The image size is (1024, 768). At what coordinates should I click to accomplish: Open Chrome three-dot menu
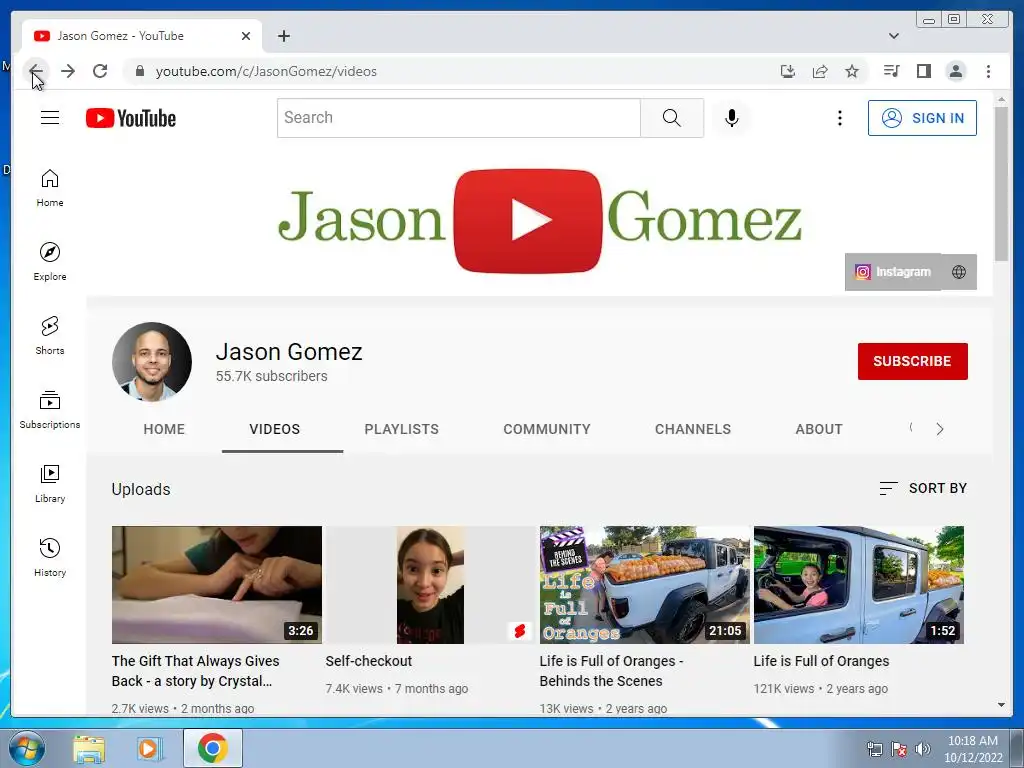[x=988, y=71]
